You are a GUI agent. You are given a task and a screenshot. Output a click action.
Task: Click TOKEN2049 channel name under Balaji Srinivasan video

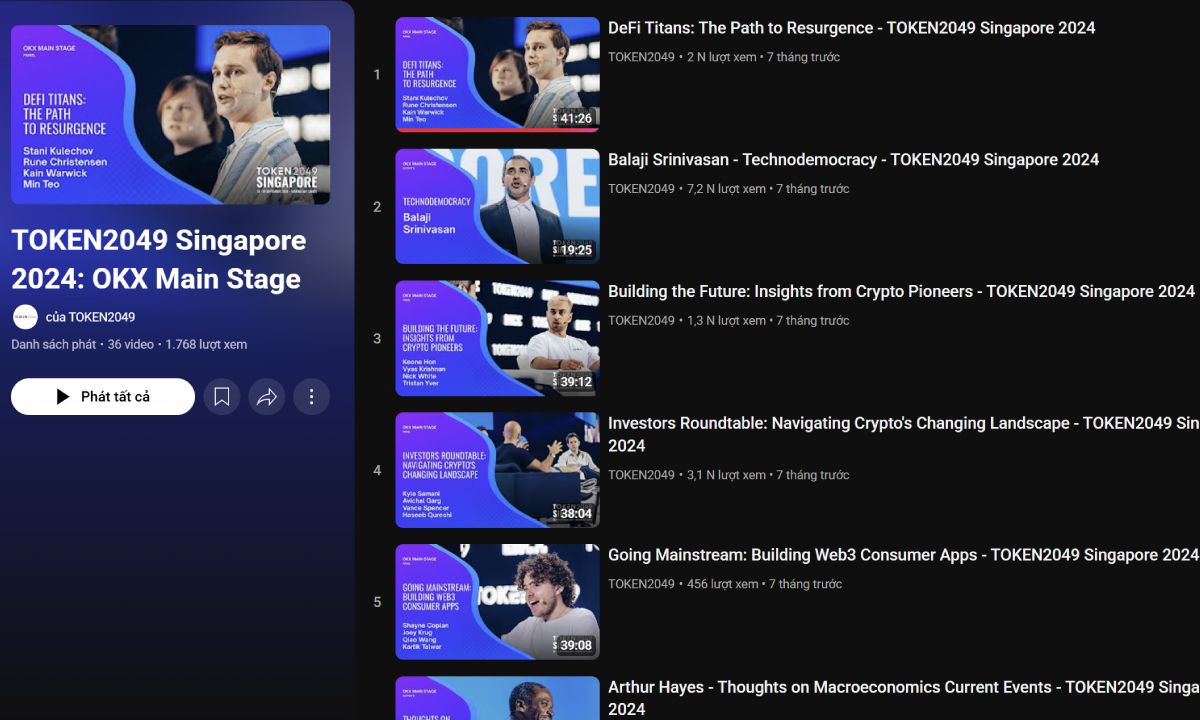[x=641, y=189]
